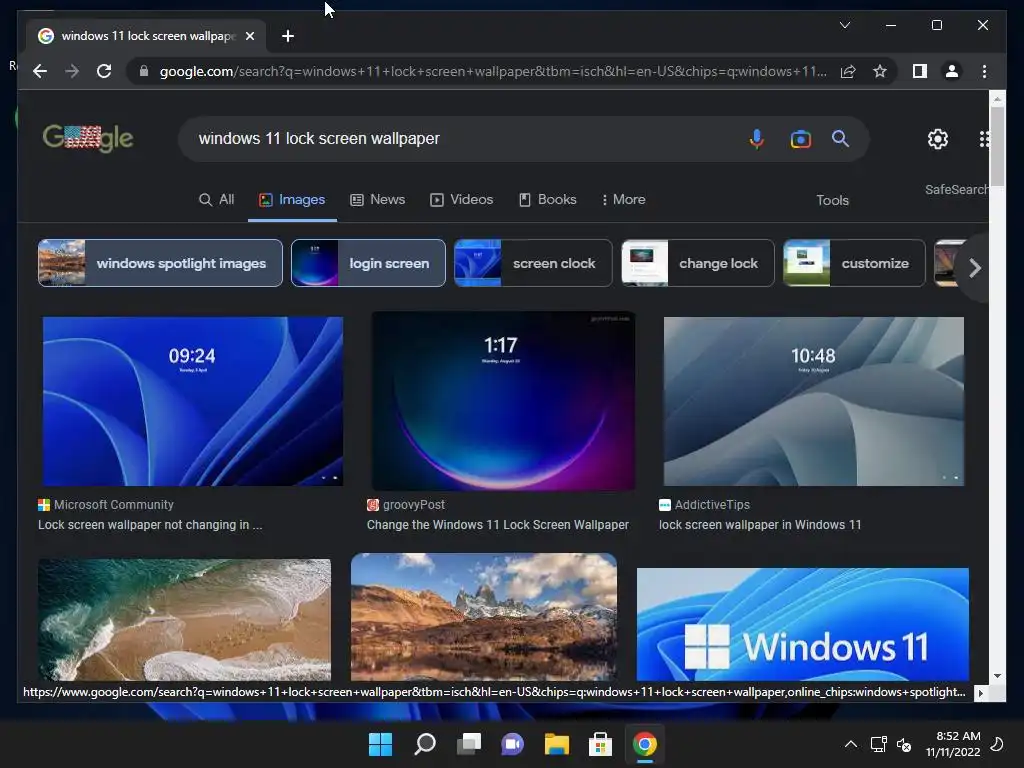Filter by screen clock chip
1024x768 pixels.
533,263
